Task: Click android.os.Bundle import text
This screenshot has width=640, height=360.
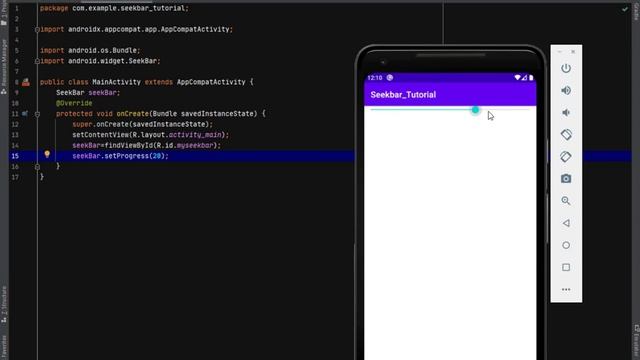Action: click(x=102, y=51)
